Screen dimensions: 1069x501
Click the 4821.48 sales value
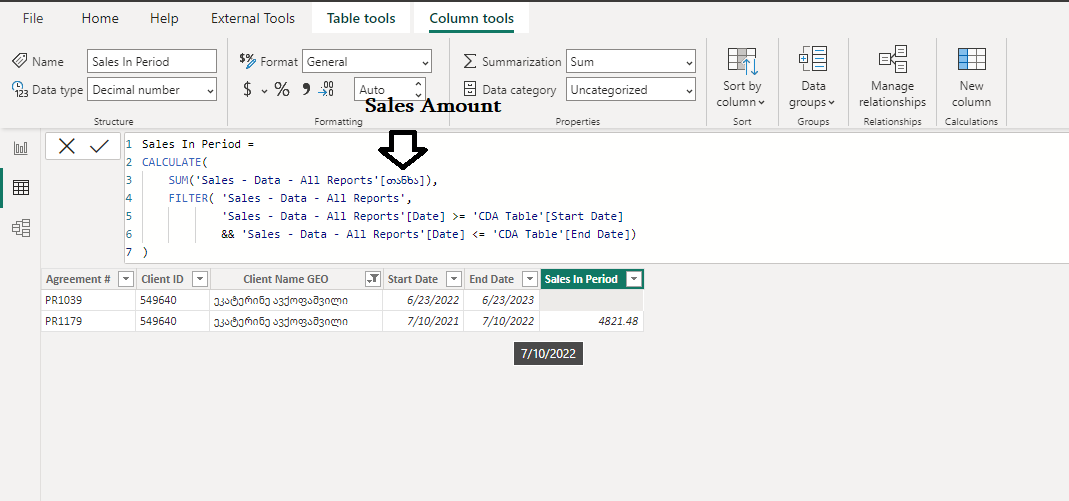tap(591, 321)
